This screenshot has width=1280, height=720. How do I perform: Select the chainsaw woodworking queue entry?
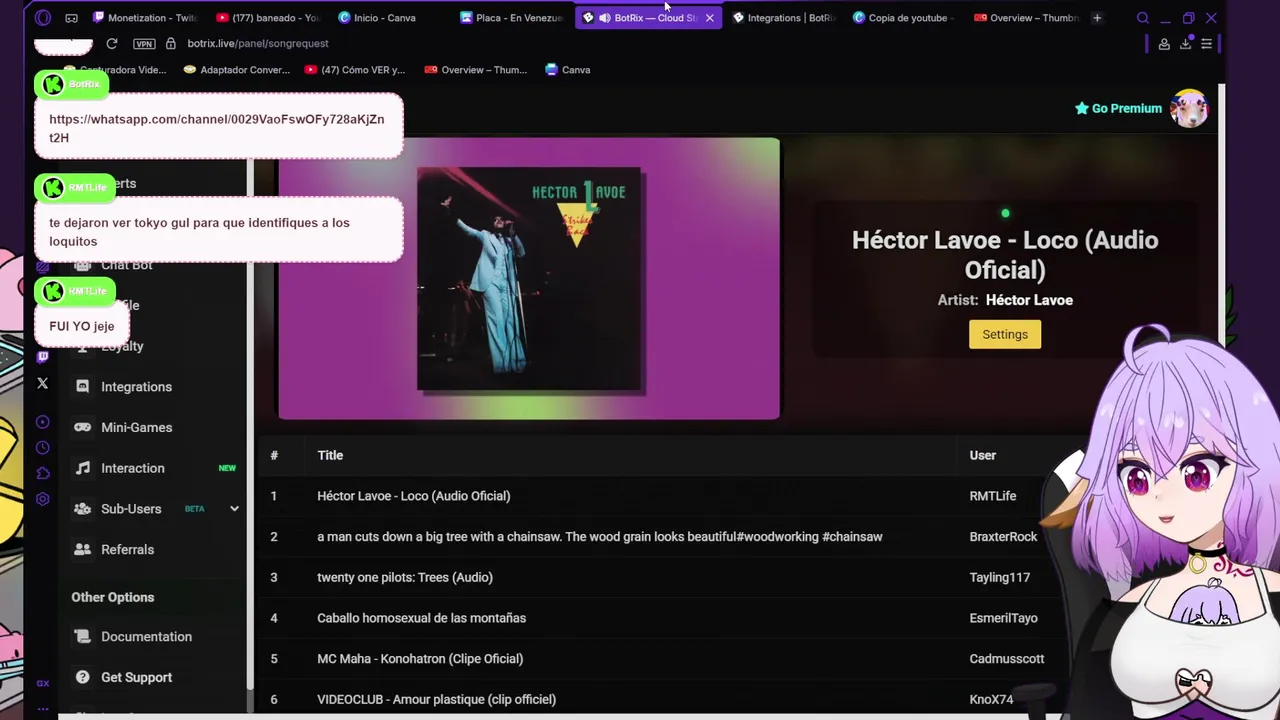(x=600, y=537)
